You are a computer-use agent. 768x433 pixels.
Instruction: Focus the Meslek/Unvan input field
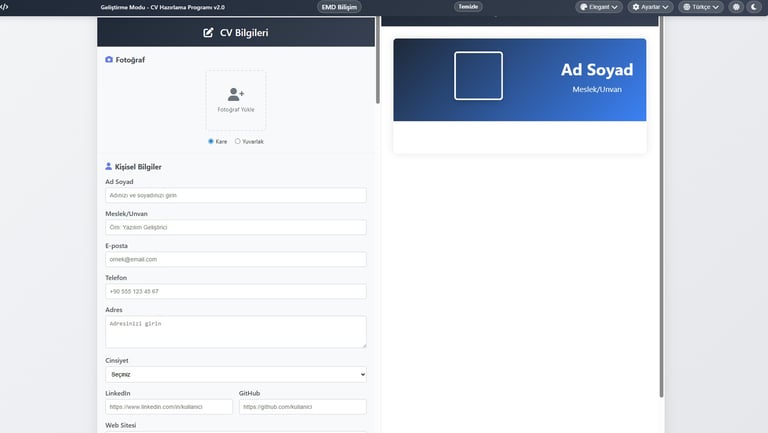pyautogui.click(x=236, y=227)
